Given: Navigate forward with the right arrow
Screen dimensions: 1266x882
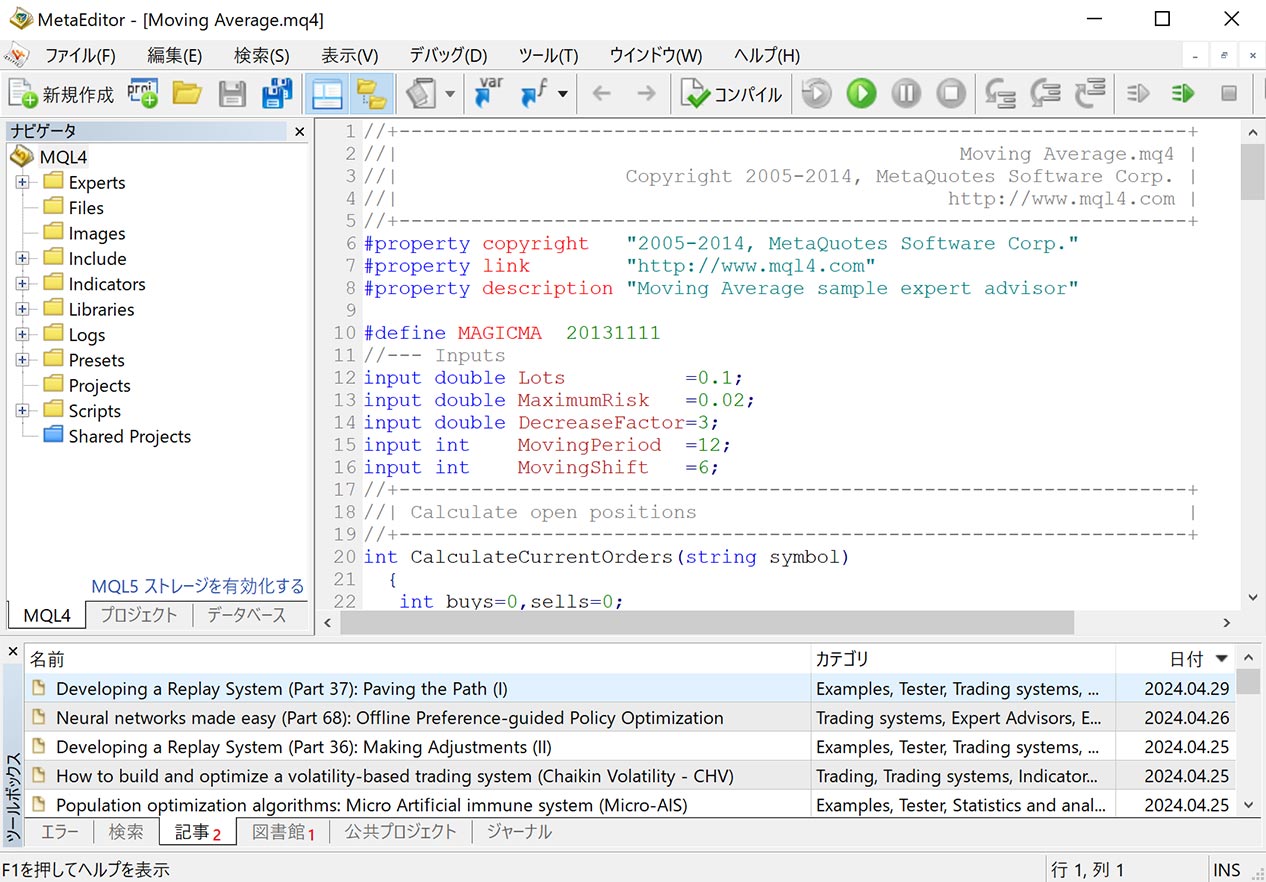Looking at the screenshot, I should coord(647,94).
